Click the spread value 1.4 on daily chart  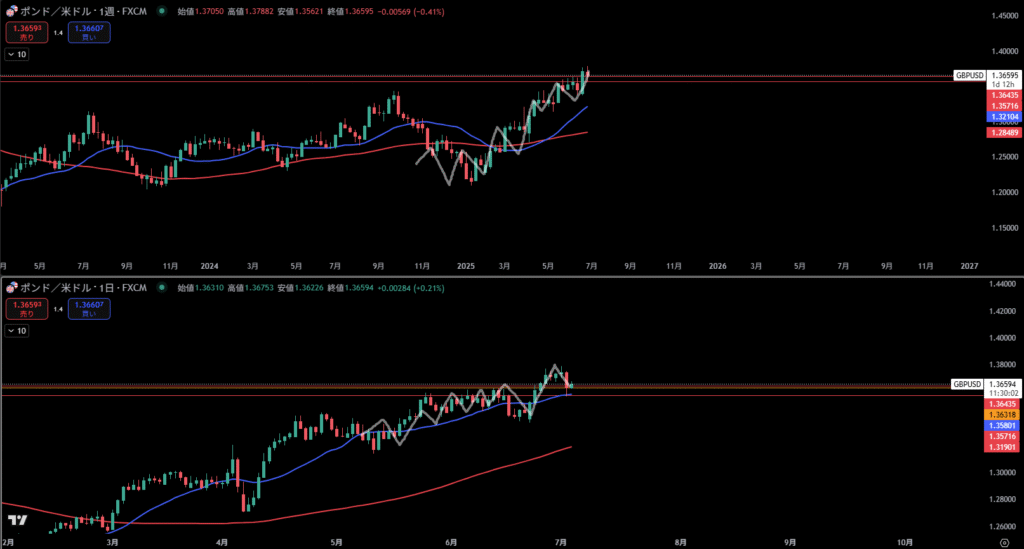(58, 309)
